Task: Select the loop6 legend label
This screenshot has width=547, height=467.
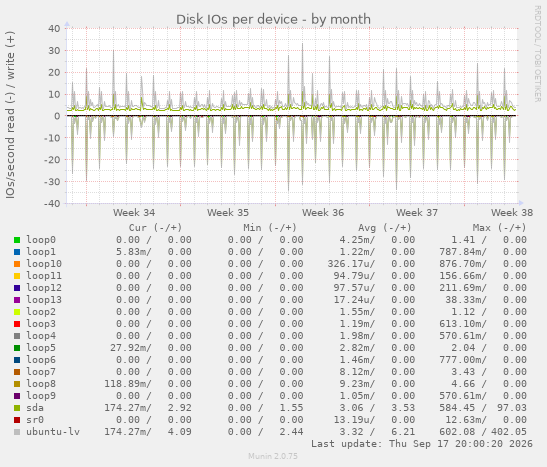Action: pos(41,360)
